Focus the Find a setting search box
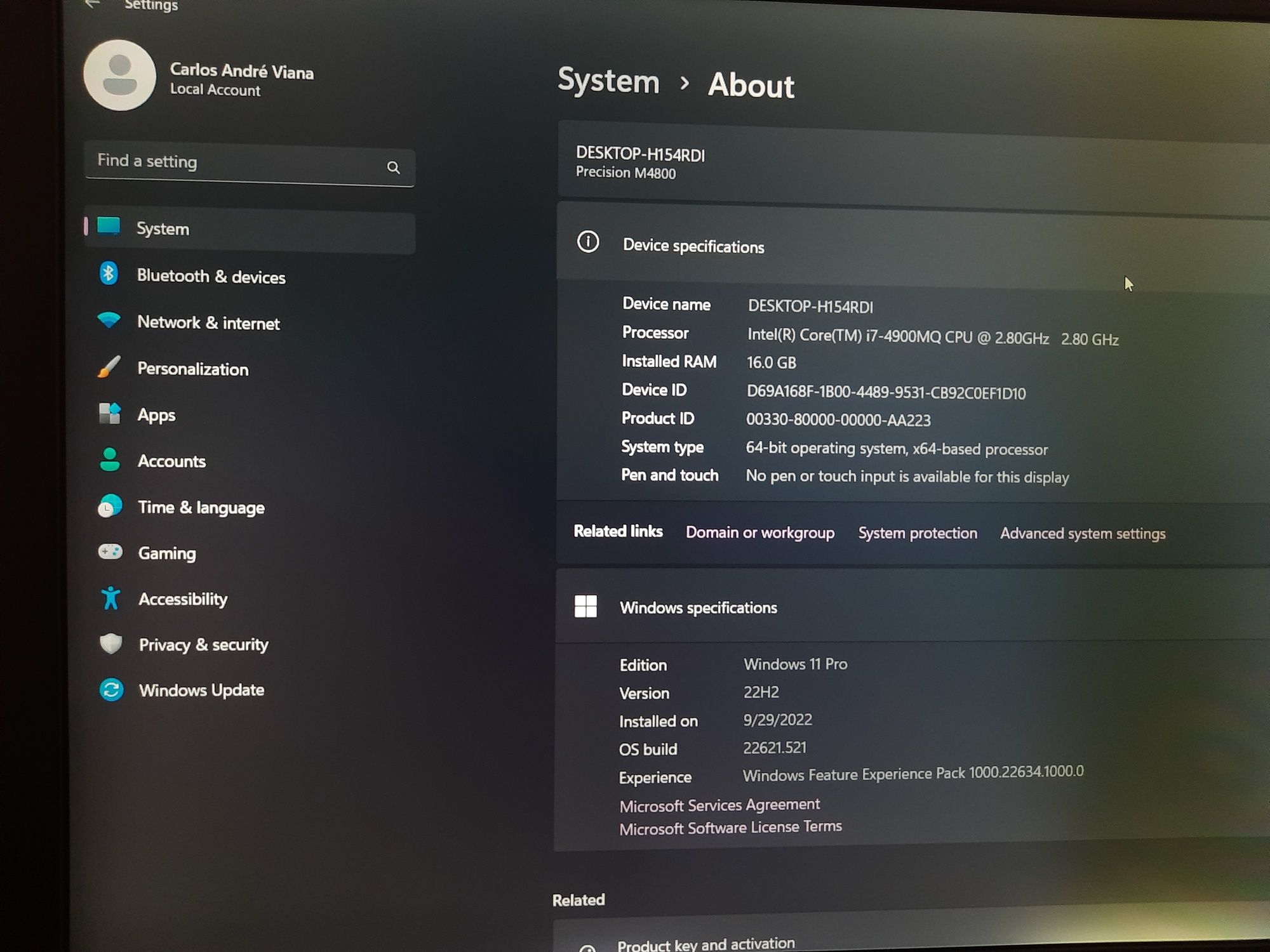Viewport: 1270px width, 952px height. pyautogui.click(x=249, y=164)
